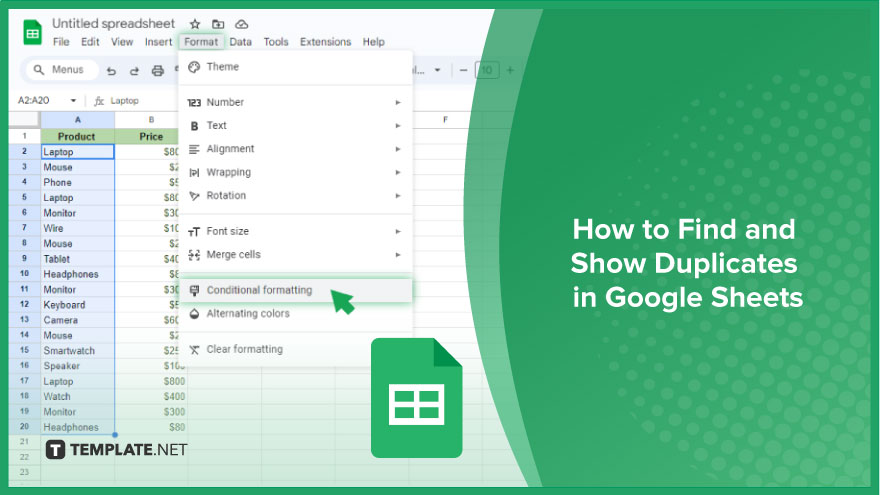The width and height of the screenshot is (880, 495).
Task: Open the Name box dropdown arrow
Action: pos(73,100)
